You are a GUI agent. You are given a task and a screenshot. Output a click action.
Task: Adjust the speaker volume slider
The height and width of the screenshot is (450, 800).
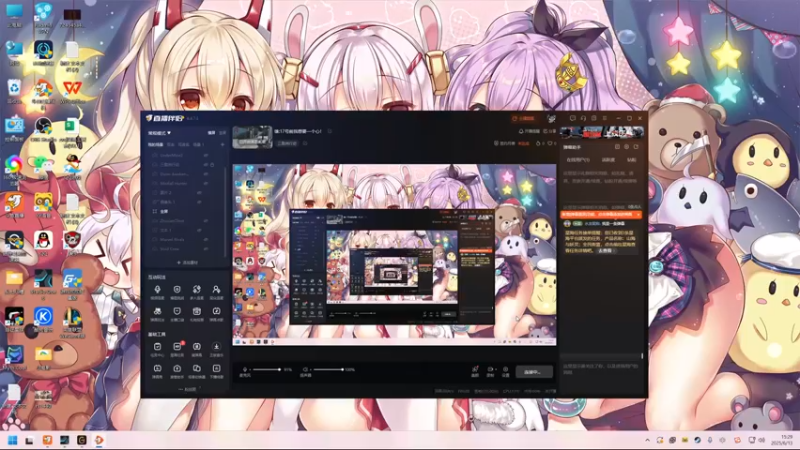tap(328, 369)
